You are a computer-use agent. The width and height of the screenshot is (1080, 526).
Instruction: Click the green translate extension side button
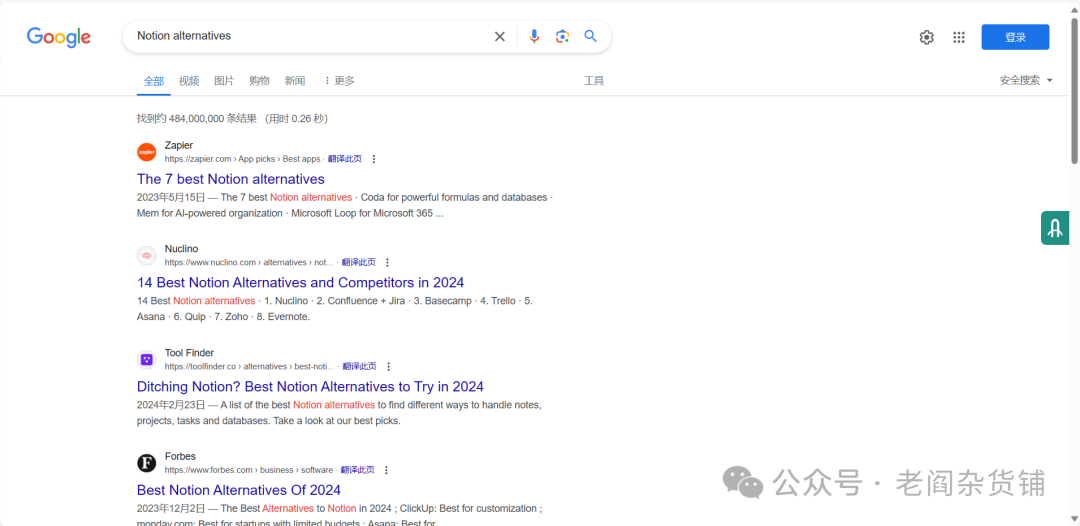tap(1055, 228)
